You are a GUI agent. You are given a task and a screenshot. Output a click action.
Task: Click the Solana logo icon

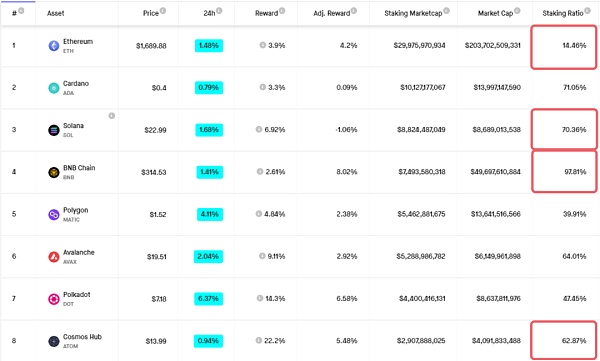click(54, 130)
